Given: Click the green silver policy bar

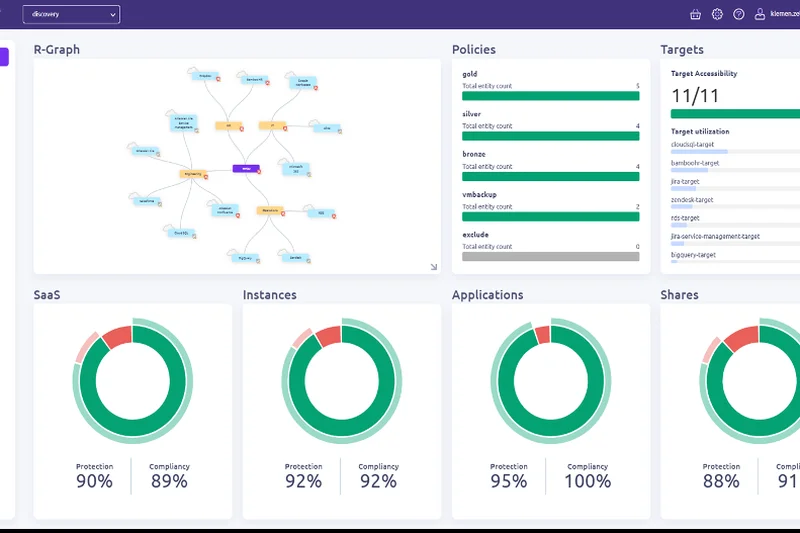Looking at the screenshot, I should (550, 137).
